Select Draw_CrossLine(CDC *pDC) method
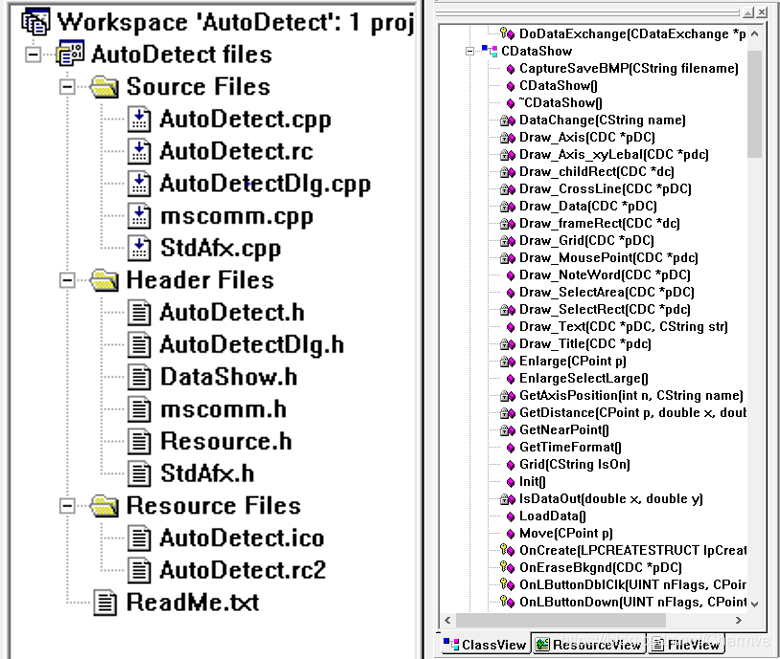 (x=605, y=189)
